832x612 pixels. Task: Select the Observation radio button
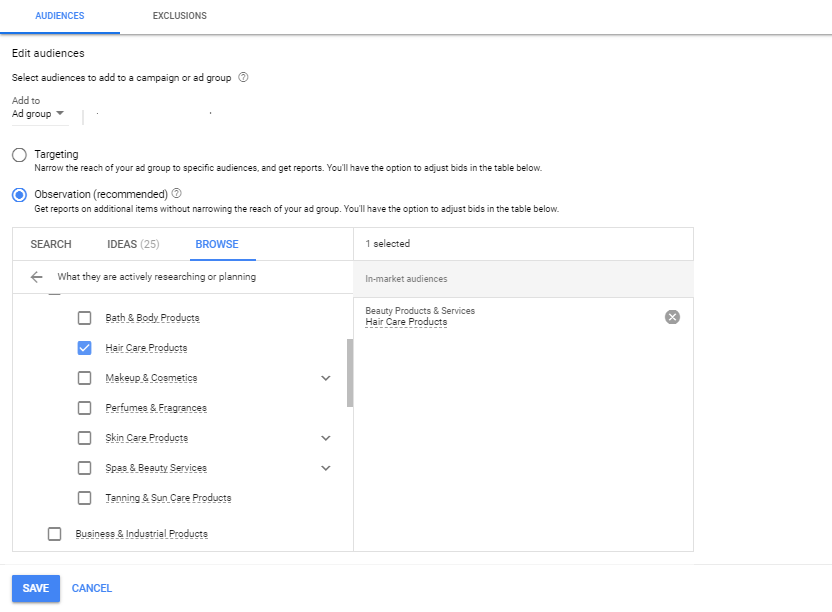tap(19, 195)
